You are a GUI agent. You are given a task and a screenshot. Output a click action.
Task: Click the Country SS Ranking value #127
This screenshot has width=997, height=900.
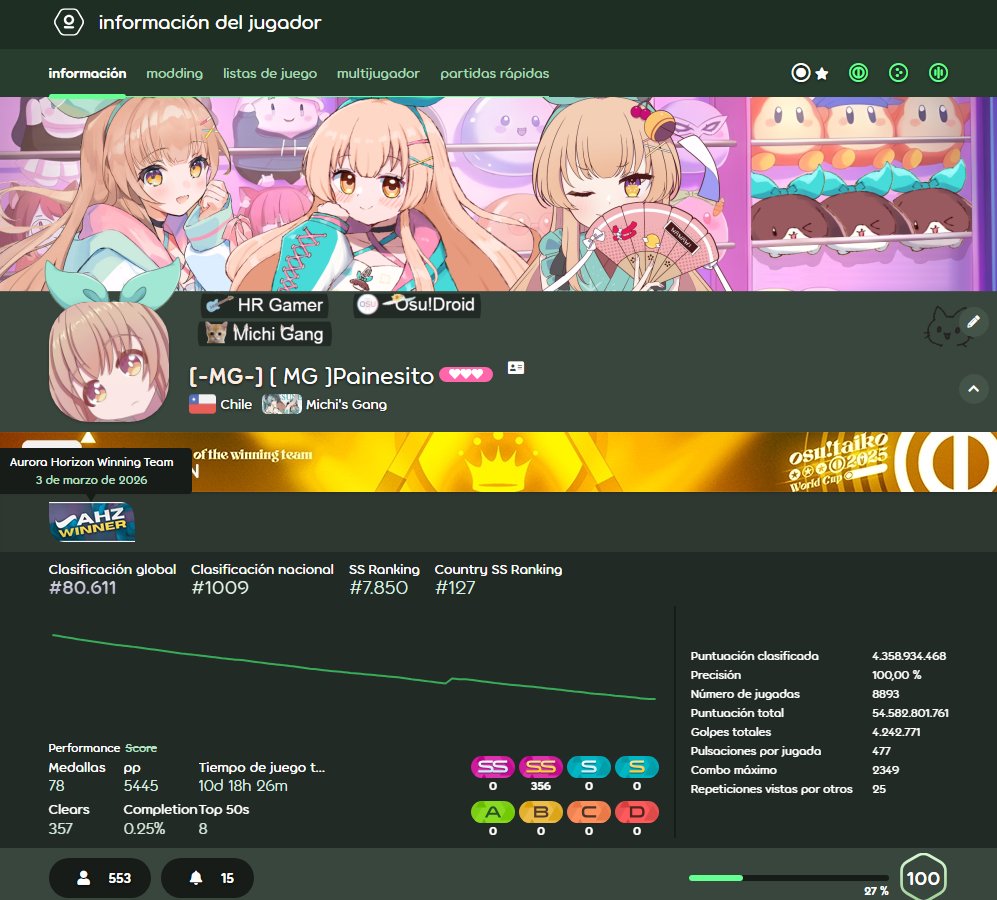[x=455, y=588]
